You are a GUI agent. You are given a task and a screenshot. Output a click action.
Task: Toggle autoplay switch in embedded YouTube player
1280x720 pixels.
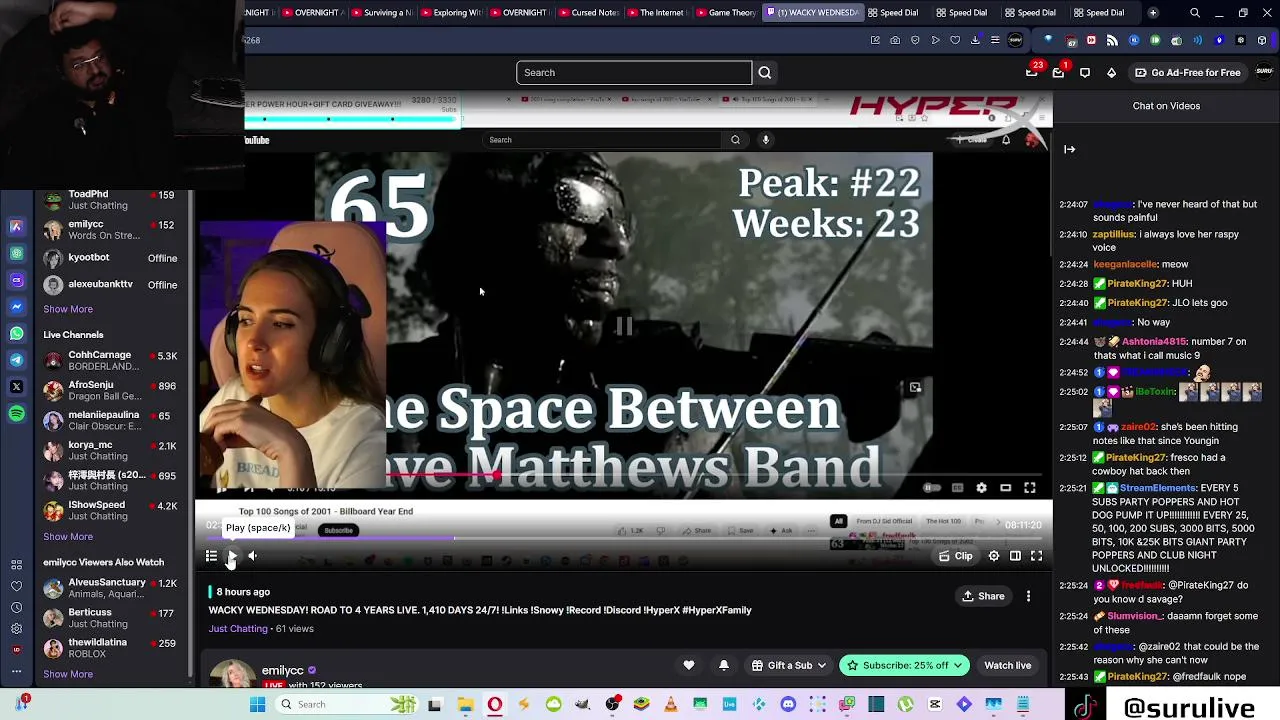point(930,488)
